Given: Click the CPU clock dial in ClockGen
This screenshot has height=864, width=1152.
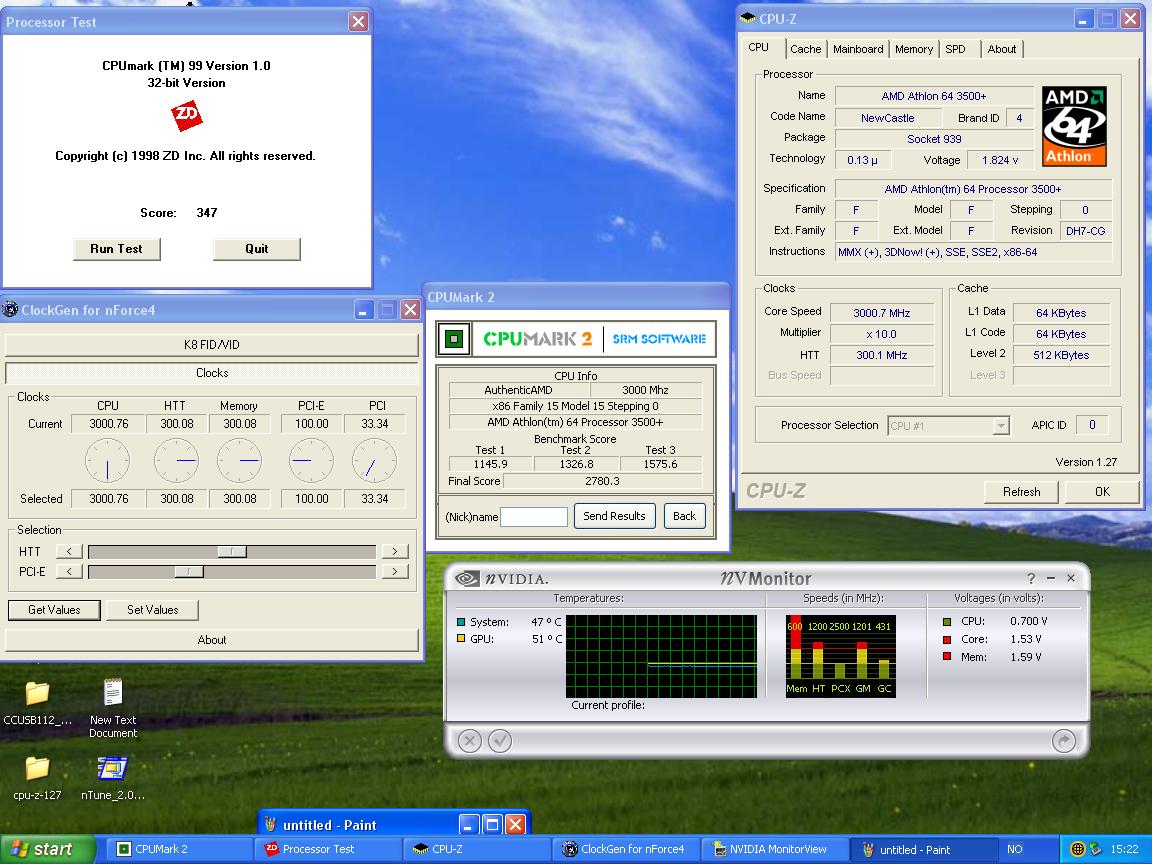Looking at the screenshot, I should (107, 461).
